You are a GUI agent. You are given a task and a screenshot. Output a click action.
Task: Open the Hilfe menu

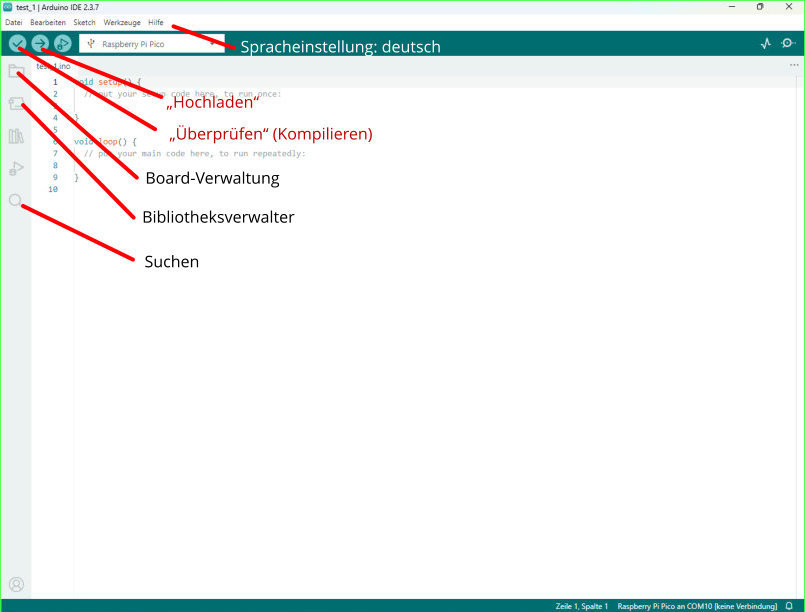tap(155, 22)
